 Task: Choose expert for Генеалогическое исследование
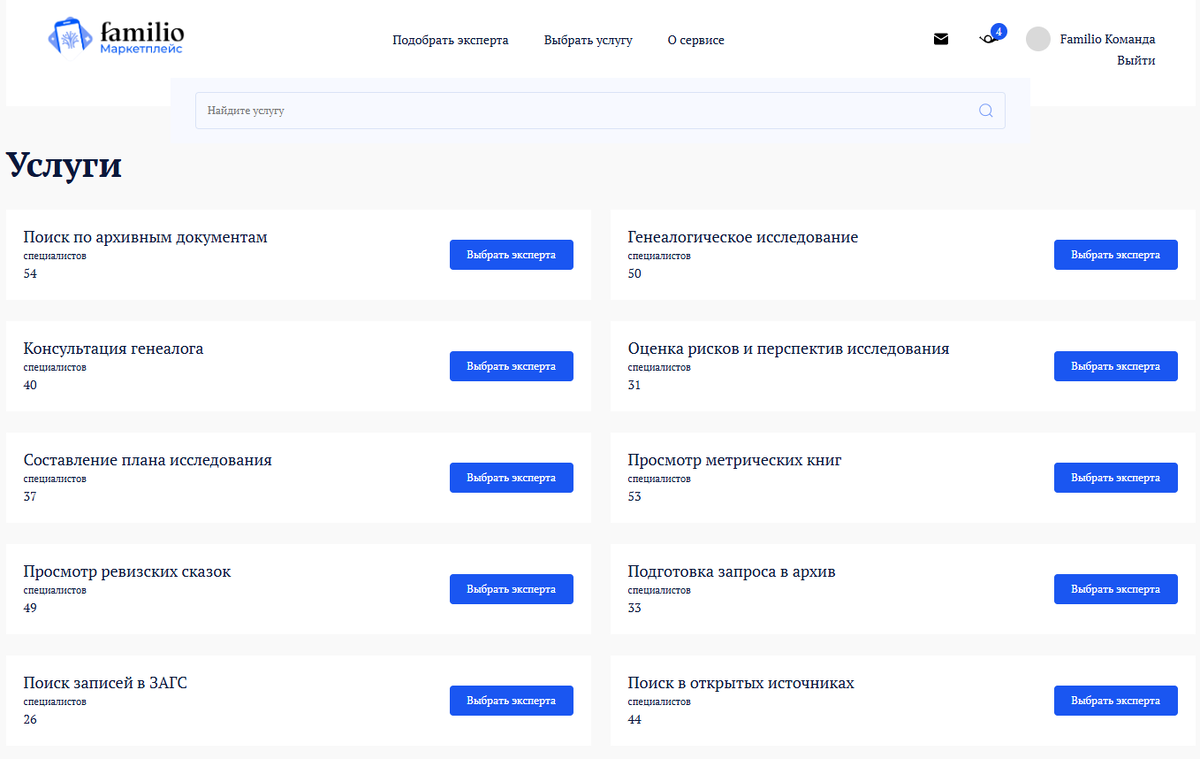pyautogui.click(x=1115, y=254)
